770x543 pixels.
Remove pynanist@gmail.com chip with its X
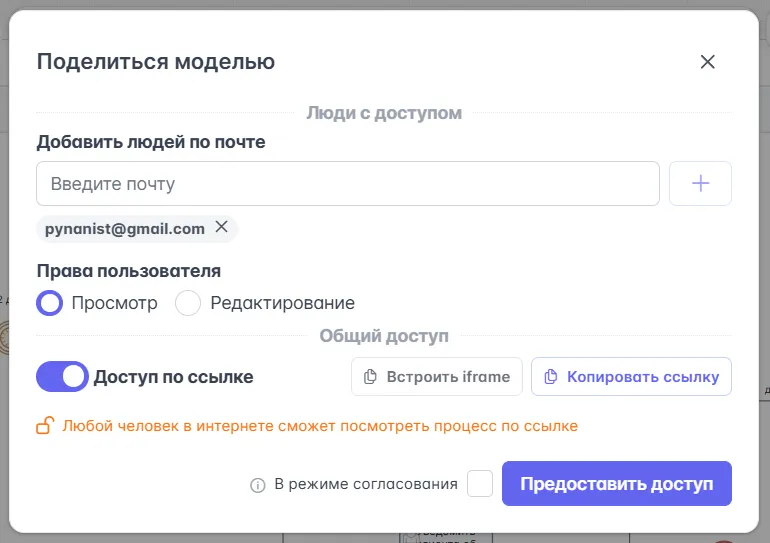click(x=222, y=228)
